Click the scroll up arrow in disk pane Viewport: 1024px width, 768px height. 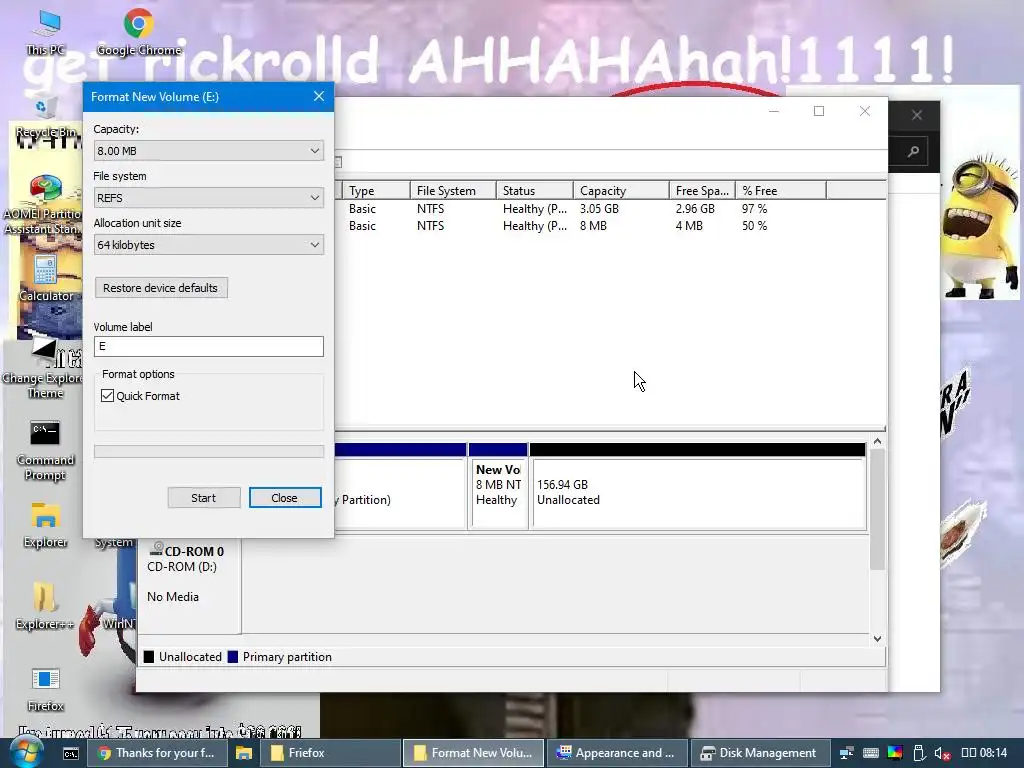tap(878, 442)
